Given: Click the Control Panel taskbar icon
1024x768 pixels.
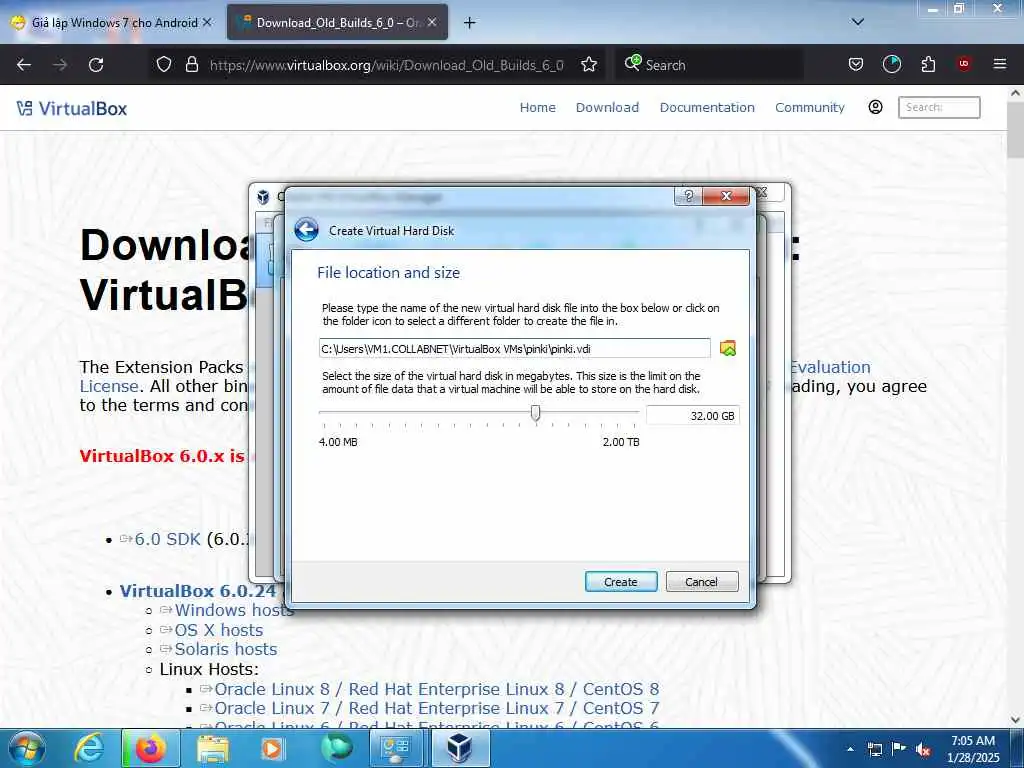Looking at the screenshot, I should tap(396, 748).
